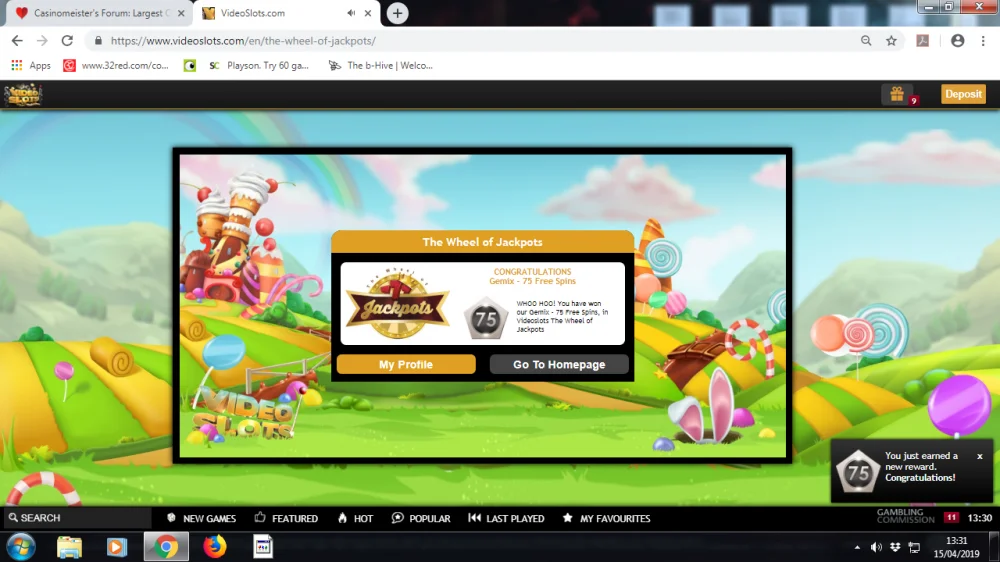The image size is (1000, 562).
Task: Open MY FAVOURITES games
Action: click(607, 518)
